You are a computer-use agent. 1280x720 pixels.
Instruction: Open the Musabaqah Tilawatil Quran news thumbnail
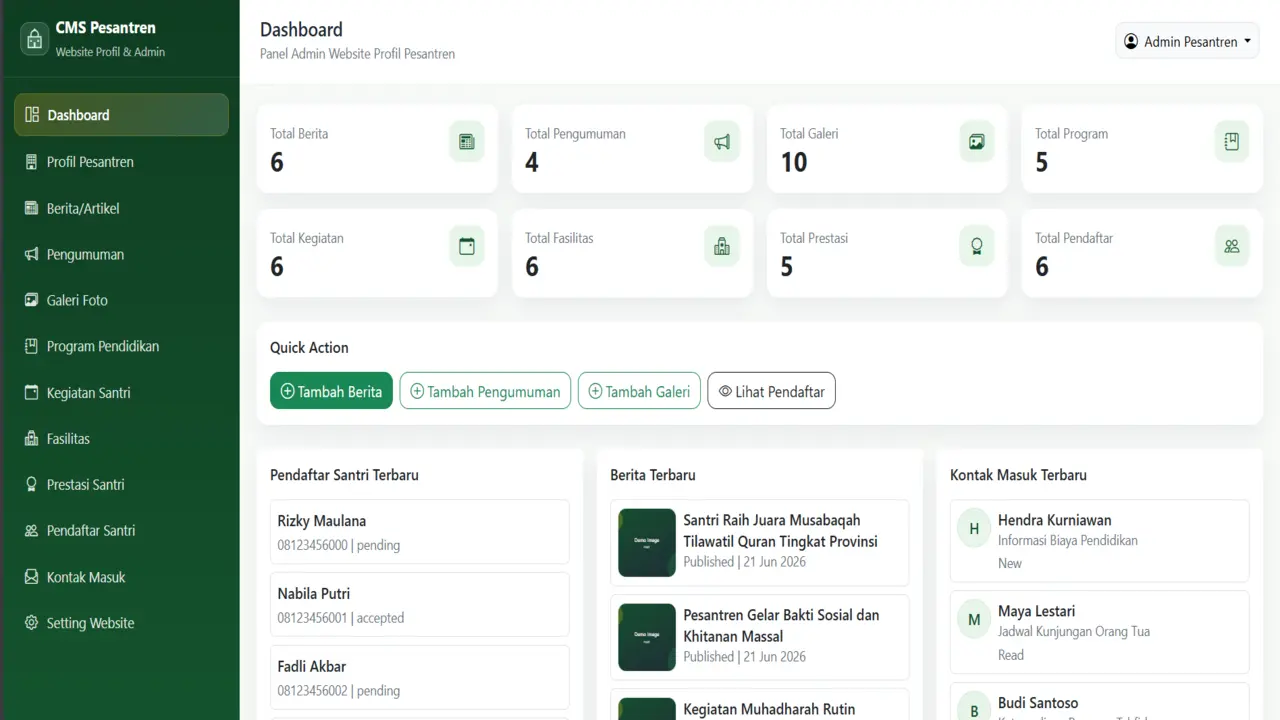coord(647,543)
